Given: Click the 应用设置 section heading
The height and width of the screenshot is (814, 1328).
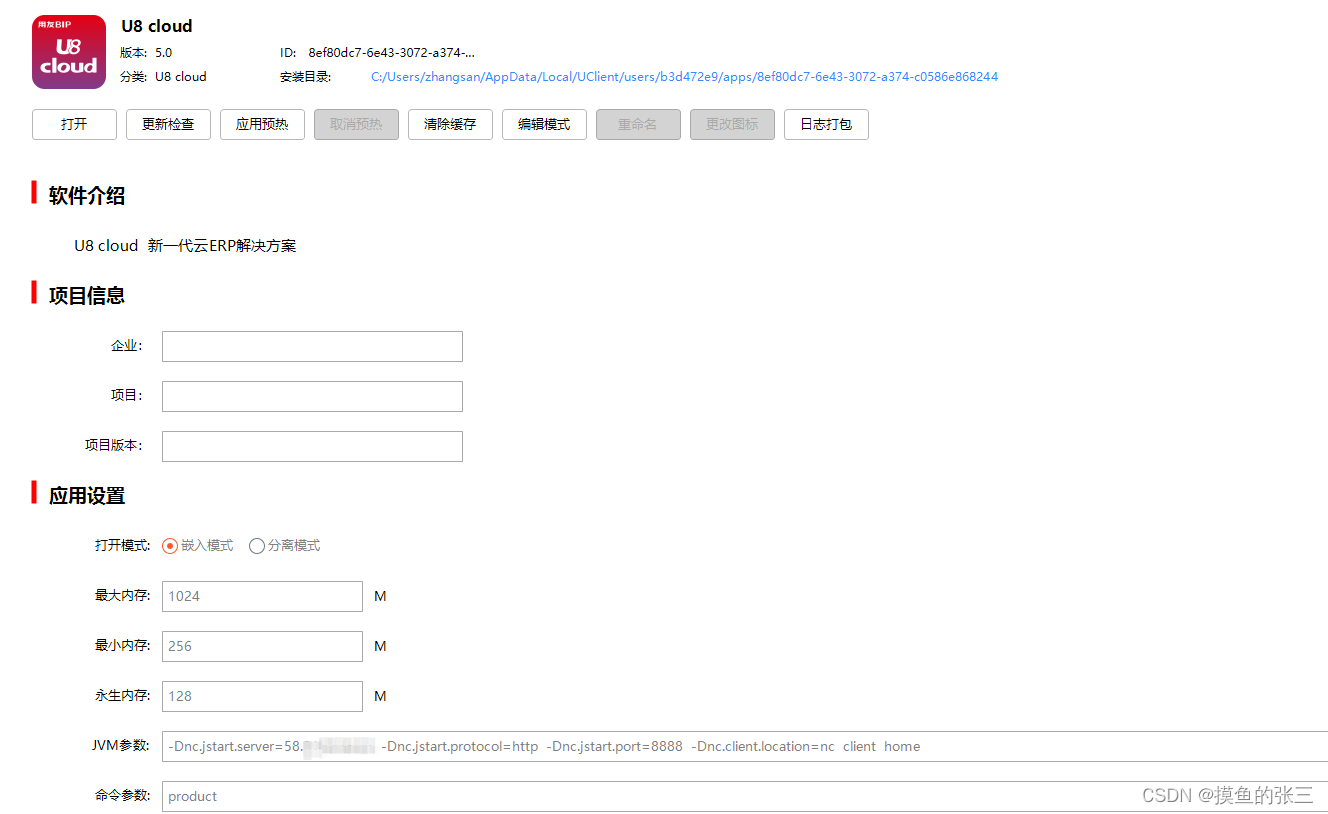Looking at the screenshot, I should click(x=87, y=496).
